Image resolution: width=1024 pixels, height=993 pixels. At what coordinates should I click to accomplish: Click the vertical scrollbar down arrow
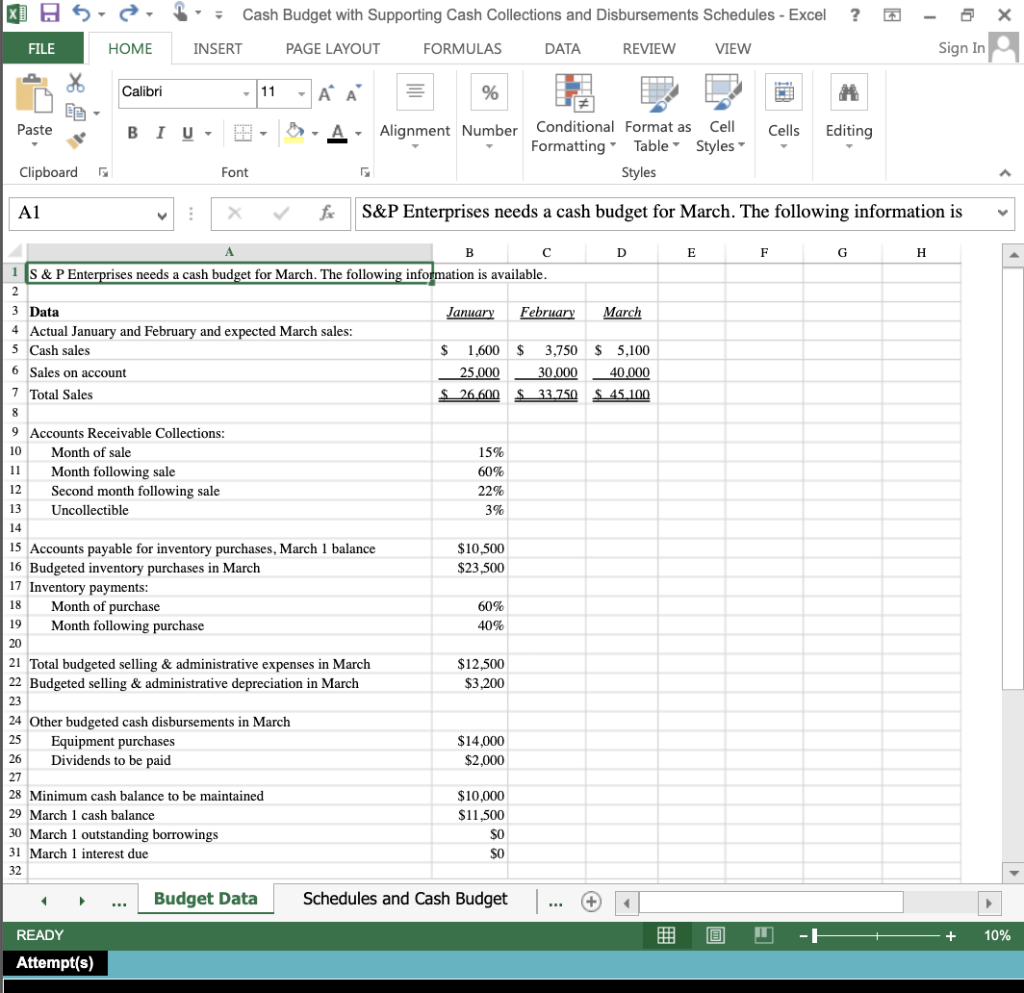coord(1014,873)
